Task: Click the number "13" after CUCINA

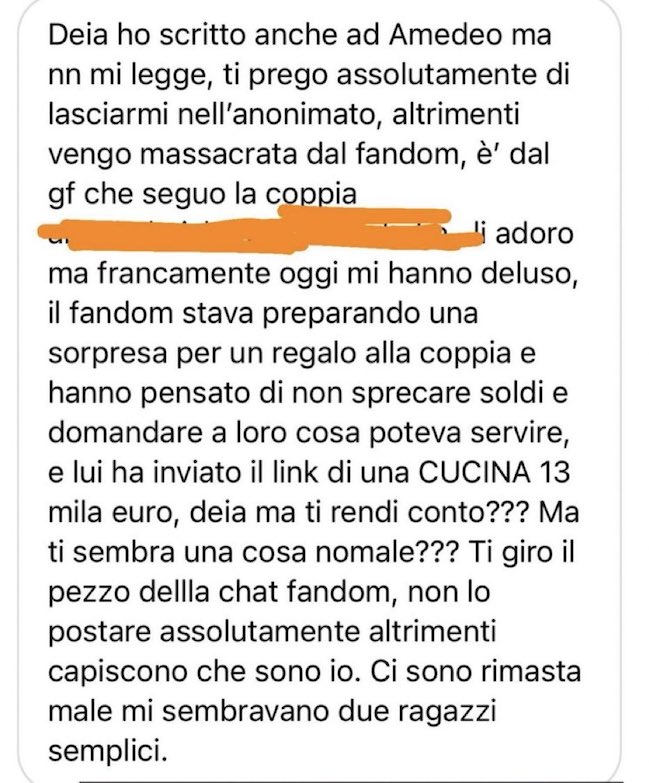Action: (555, 472)
